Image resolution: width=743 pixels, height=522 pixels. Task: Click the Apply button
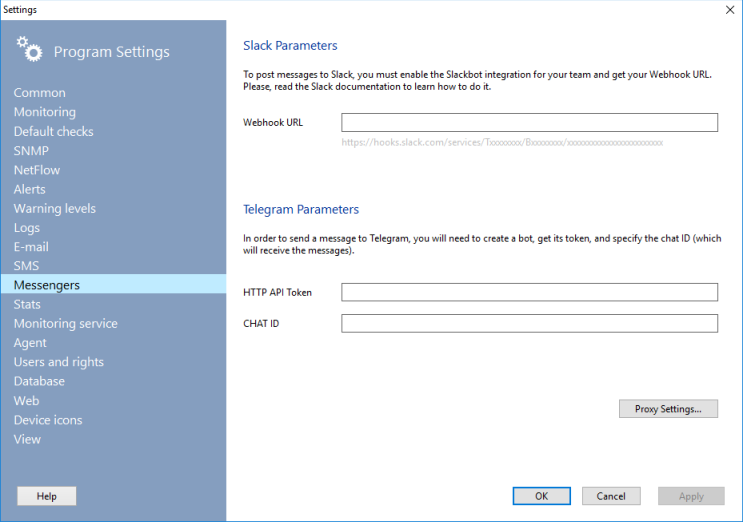pyautogui.click(x=691, y=496)
